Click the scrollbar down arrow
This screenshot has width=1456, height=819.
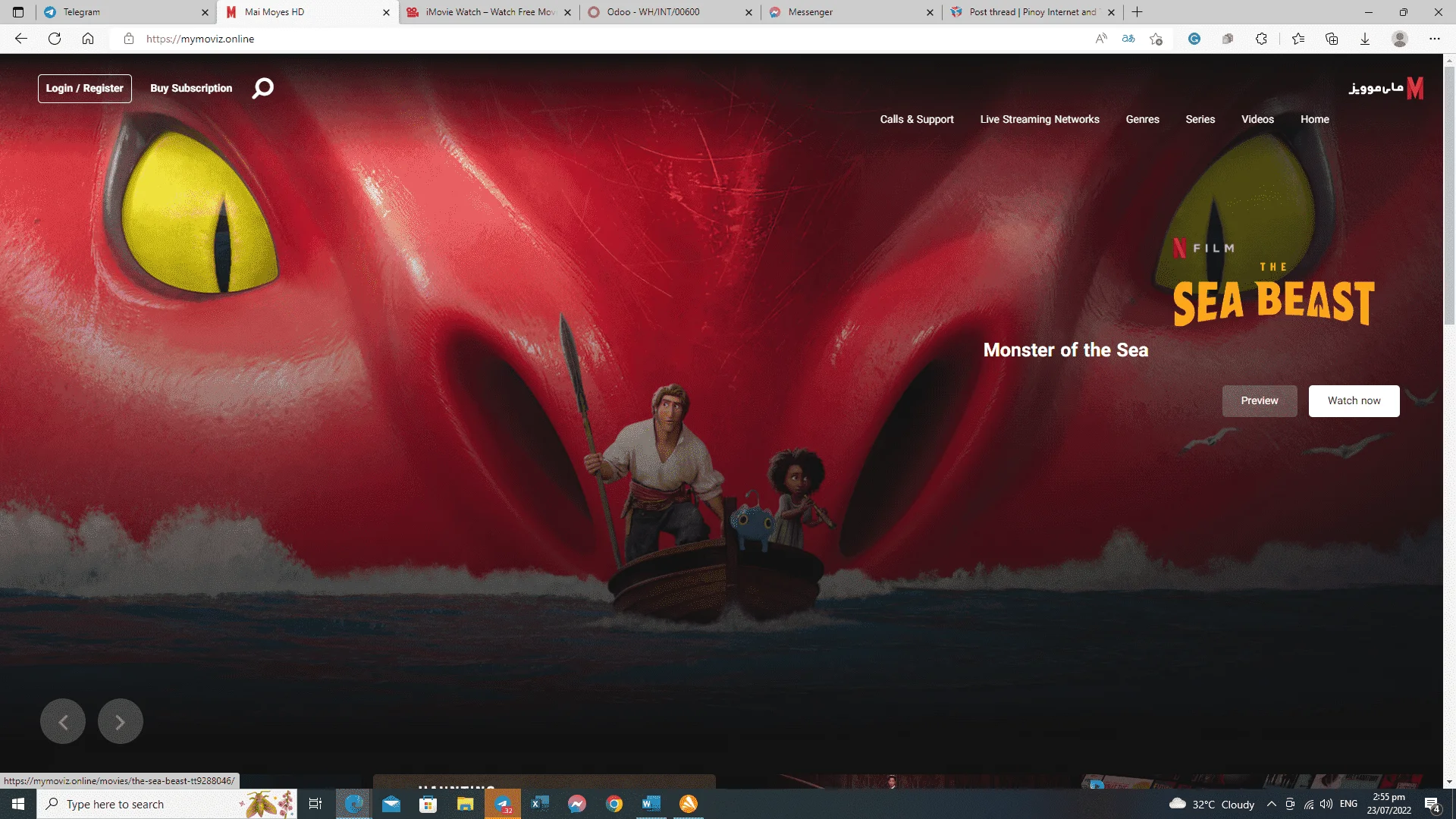[1449, 782]
